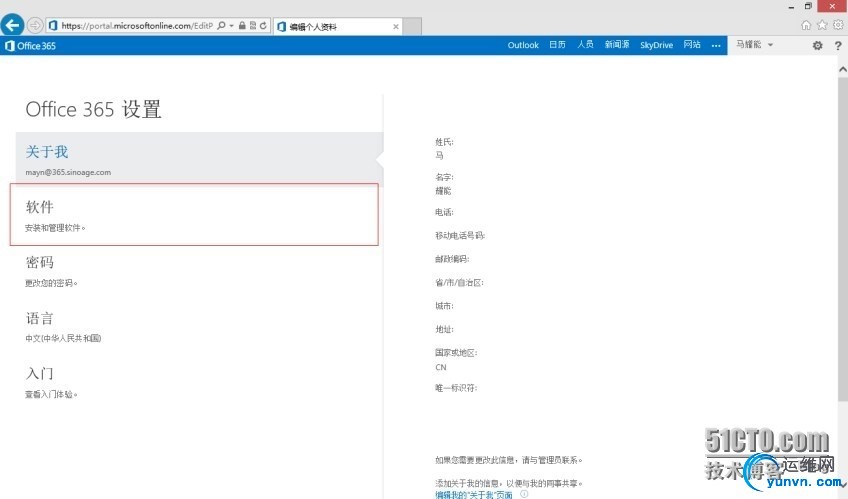Click the 编辑我的"关于我"页面 link
Image resolution: width=848 pixels, height=499 pixels.
(x=474, y=494)
